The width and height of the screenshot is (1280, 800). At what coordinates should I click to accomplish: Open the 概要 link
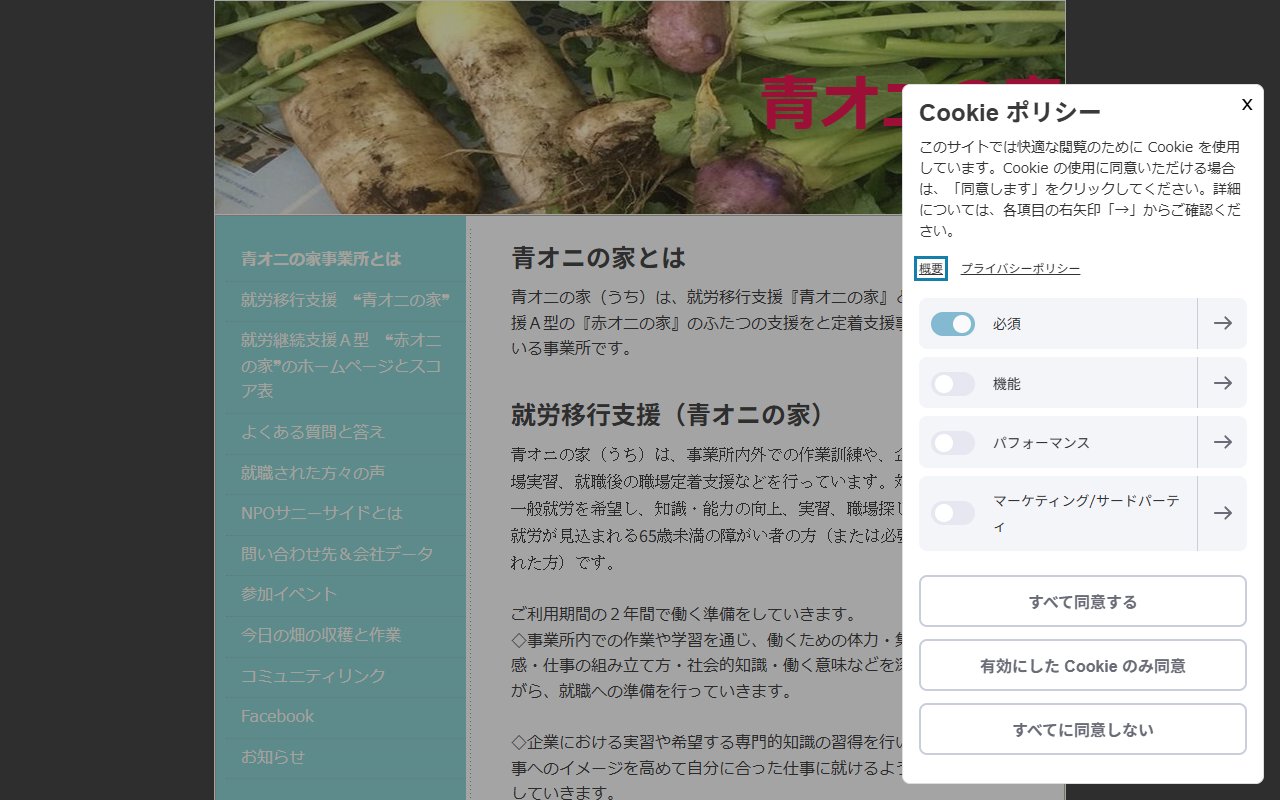point(931,269)
